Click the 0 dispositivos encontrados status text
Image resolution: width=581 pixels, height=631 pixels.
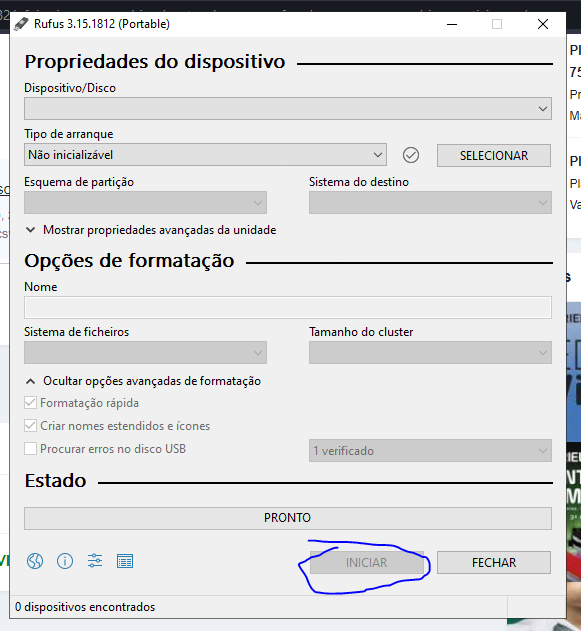pos(85,607)
